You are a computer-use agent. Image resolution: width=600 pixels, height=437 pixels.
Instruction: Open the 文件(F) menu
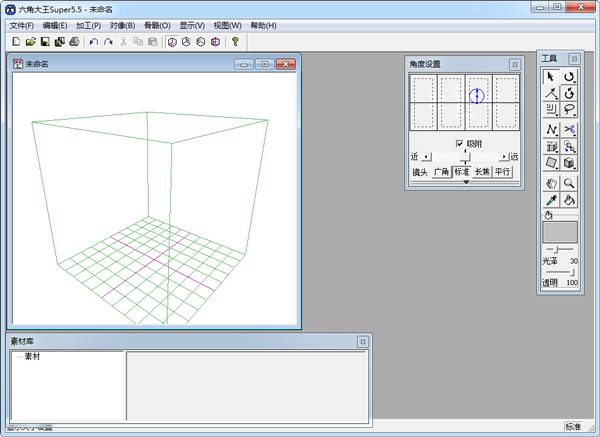[22, 25]
